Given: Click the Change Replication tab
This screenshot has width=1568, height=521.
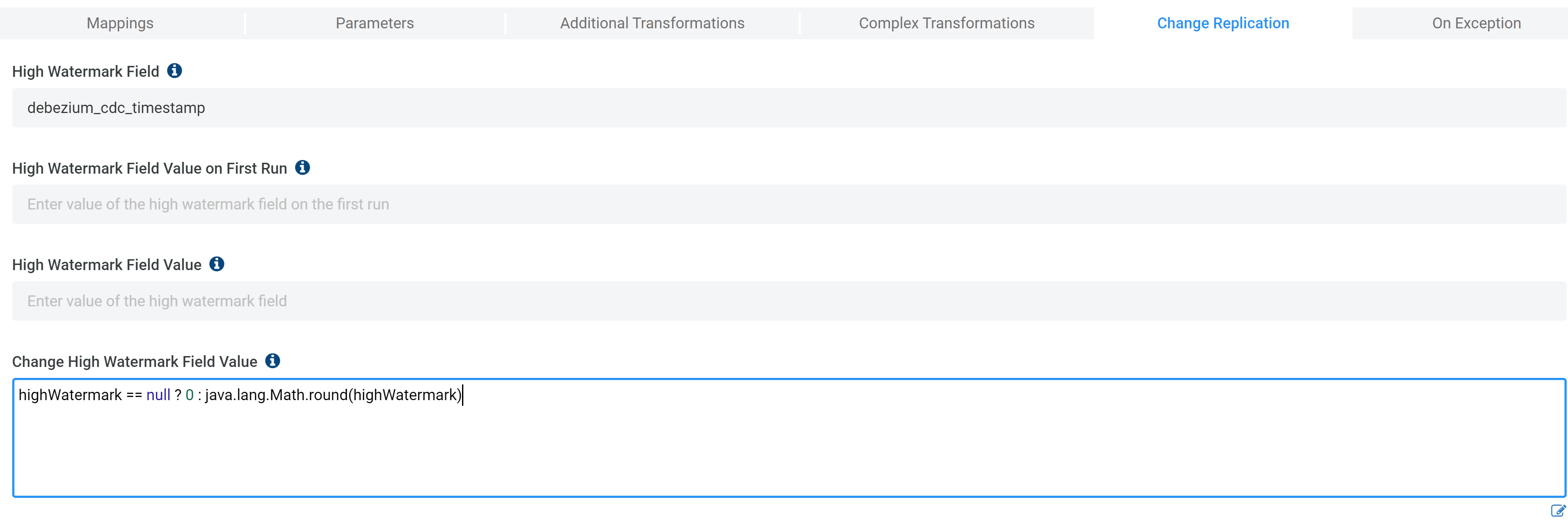Looking at the screenshot, I should pyautogui.click(x=1222, y=23).
